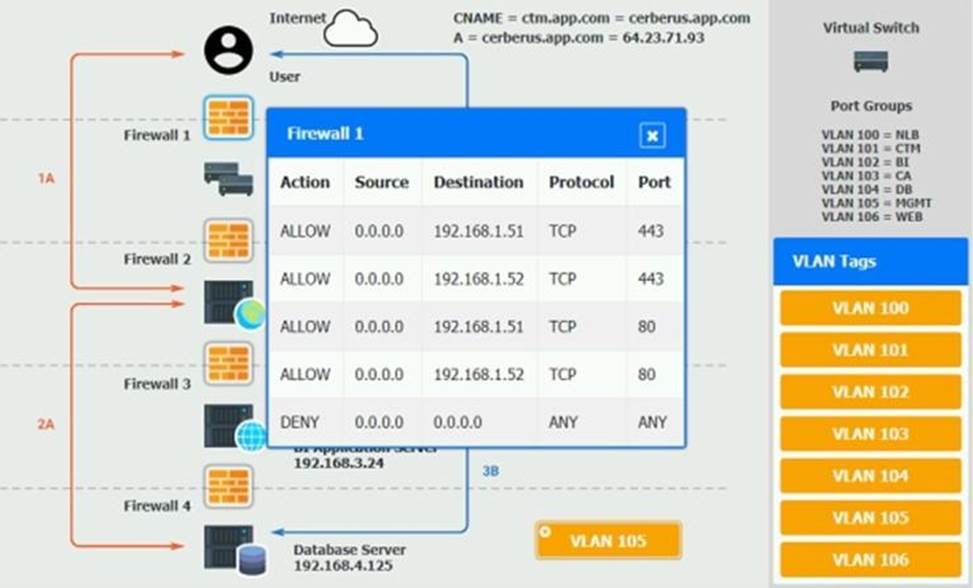Pick the VLAN 101 tag
The image size is (973, 588).
tap(870, 350)
